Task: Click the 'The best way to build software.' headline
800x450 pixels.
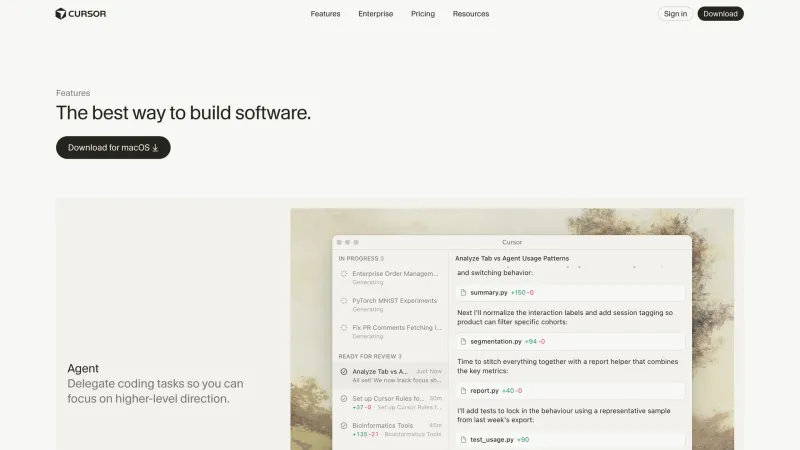Action: coord(183,113)
